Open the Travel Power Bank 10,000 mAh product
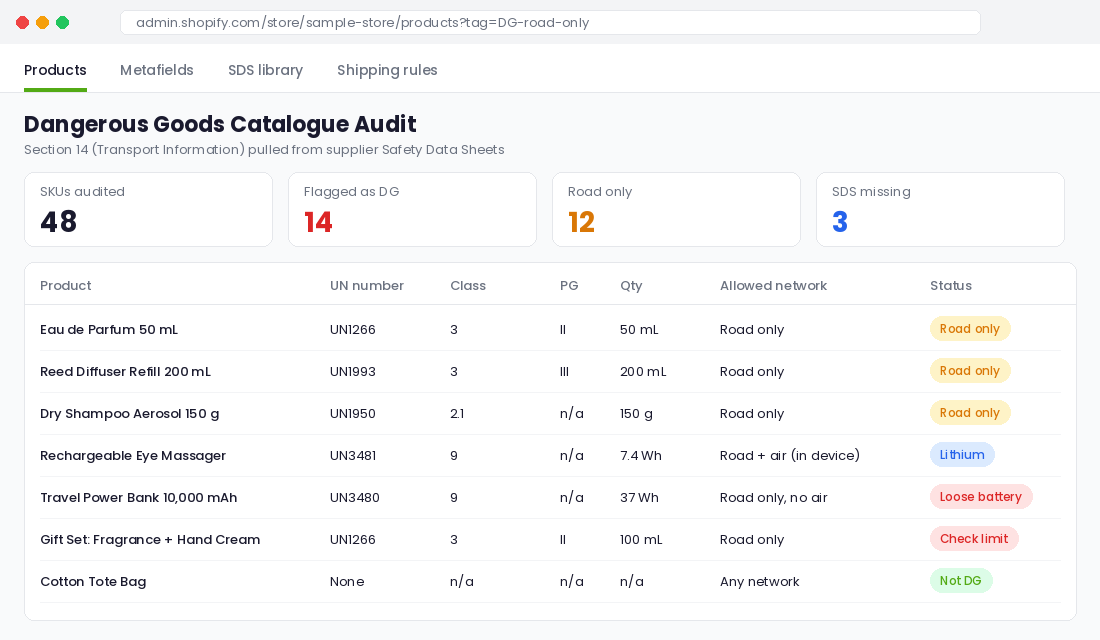The height and width of the screenshot is (640, 1100). pos(138,498)
